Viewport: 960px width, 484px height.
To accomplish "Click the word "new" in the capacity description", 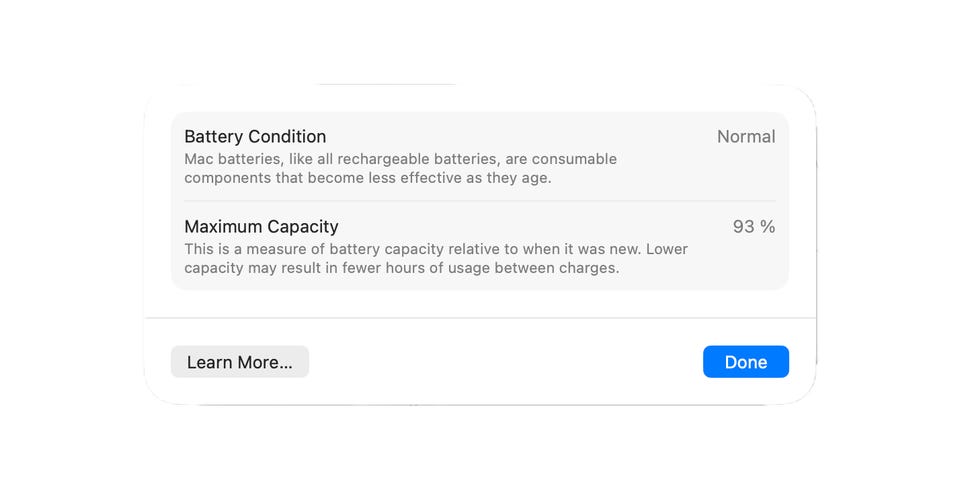I will click(x=625, y=249).
